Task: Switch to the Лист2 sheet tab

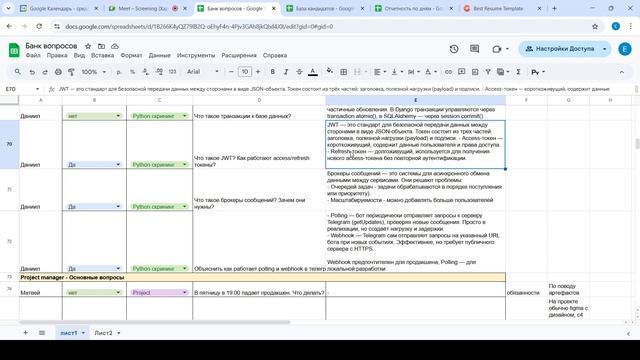Action: [x=107, y=333]
